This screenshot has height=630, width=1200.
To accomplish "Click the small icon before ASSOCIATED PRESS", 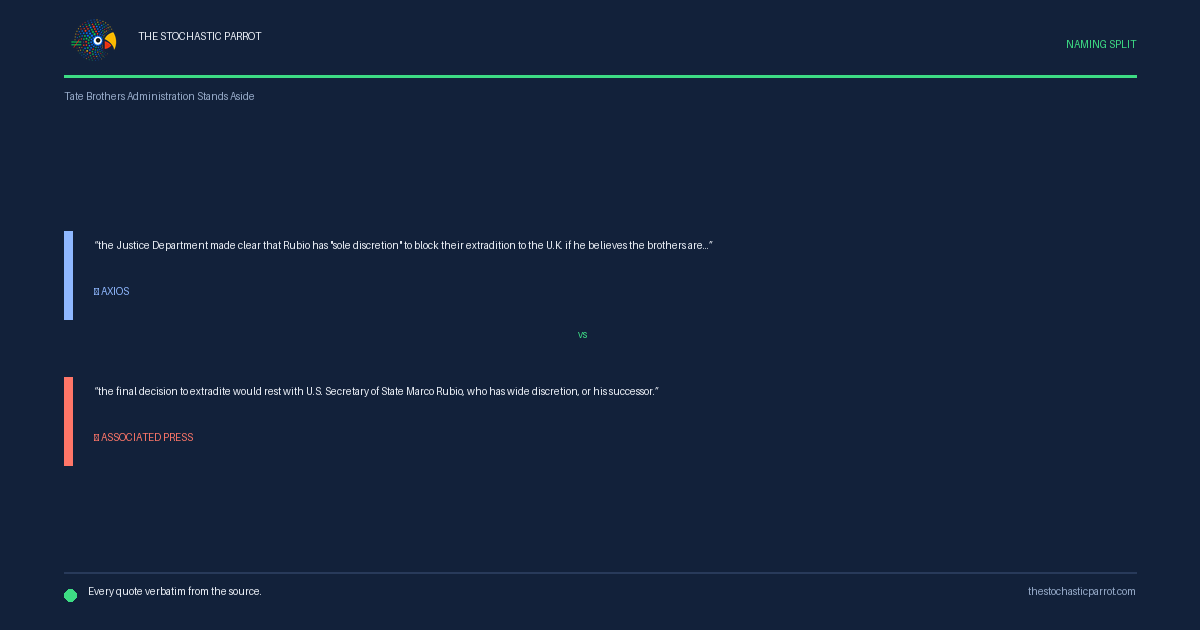I will tap(96, 438).
